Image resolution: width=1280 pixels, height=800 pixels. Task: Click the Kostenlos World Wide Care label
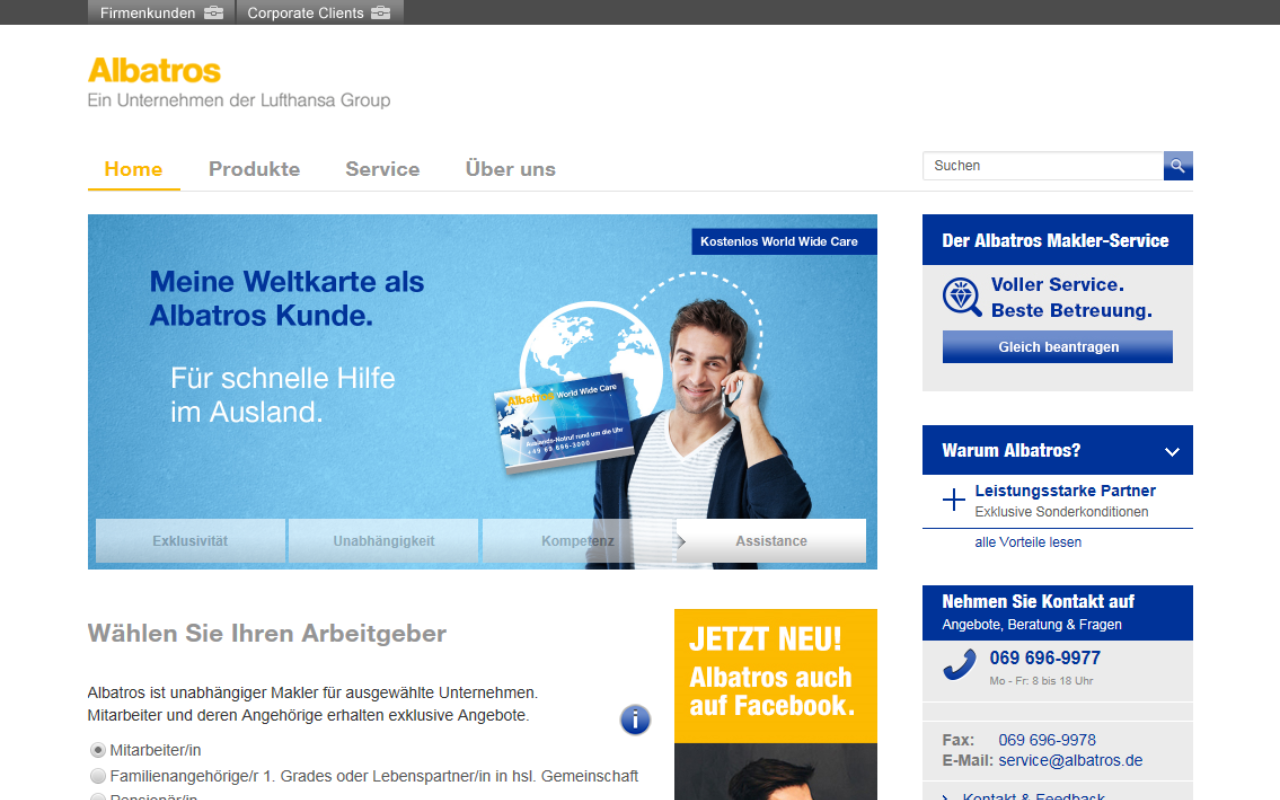click(x=784, y=241)
